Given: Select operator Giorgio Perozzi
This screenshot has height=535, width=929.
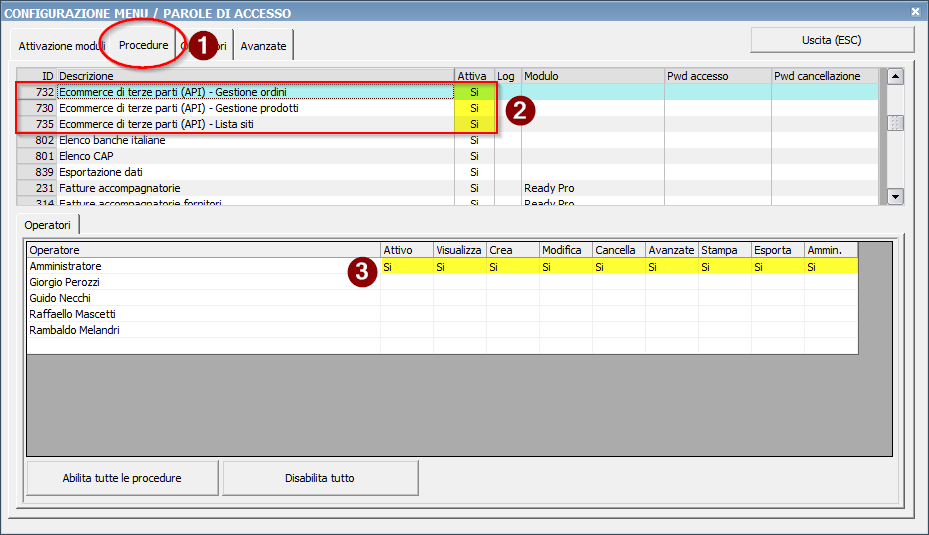Looking at the screenshot, I should [x=65, y=282].
